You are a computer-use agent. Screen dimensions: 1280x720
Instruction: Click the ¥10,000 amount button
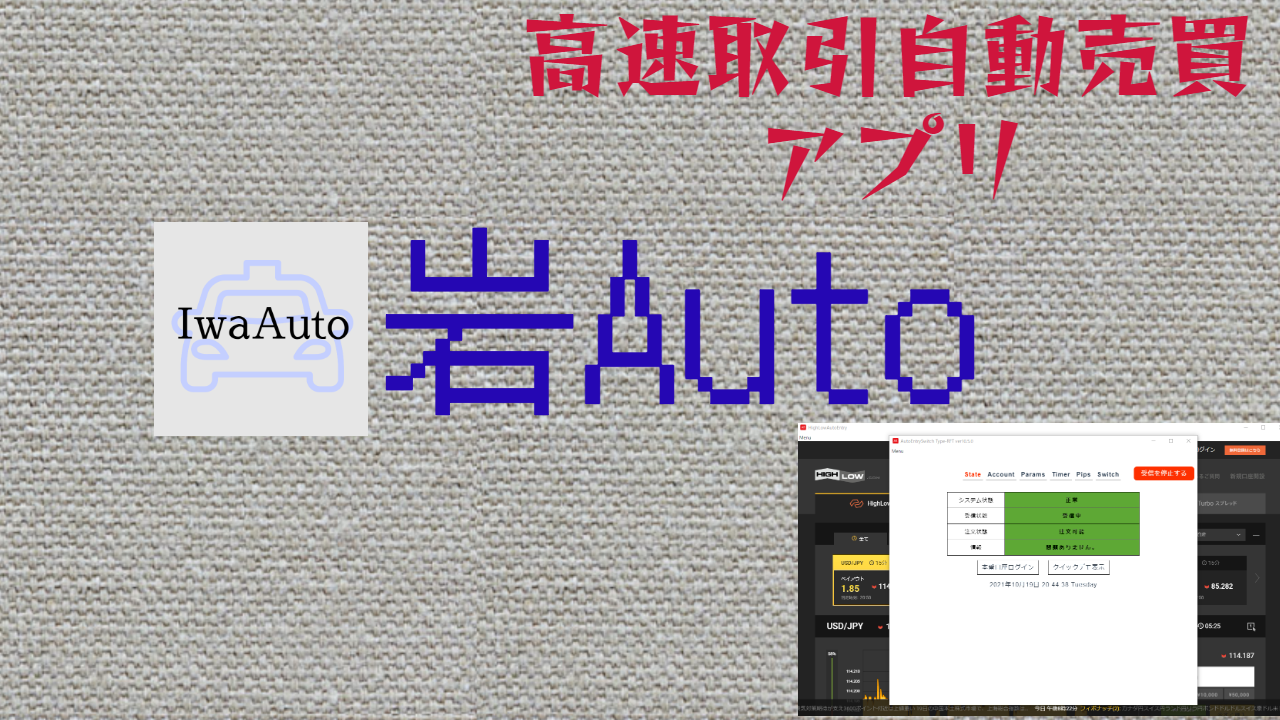pos(1208,694)
